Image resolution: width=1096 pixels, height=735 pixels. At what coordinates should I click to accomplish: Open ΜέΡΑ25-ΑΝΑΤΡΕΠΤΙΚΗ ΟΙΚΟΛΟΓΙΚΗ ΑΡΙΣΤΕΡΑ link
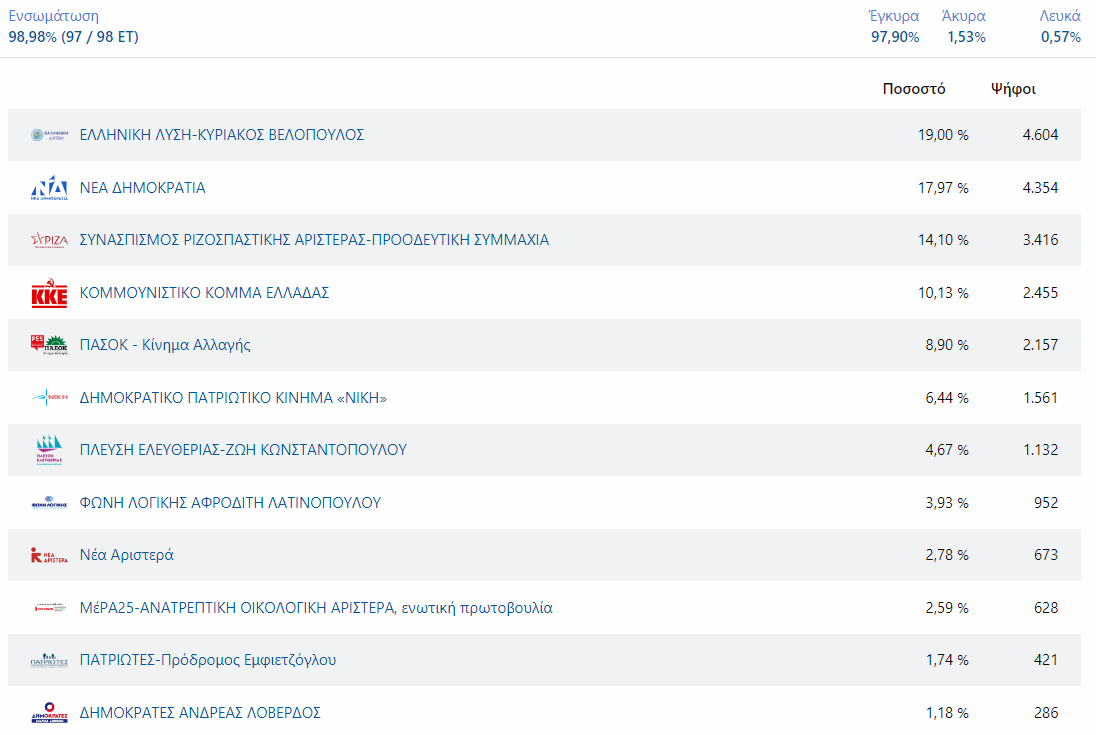[x=316, y=608]
